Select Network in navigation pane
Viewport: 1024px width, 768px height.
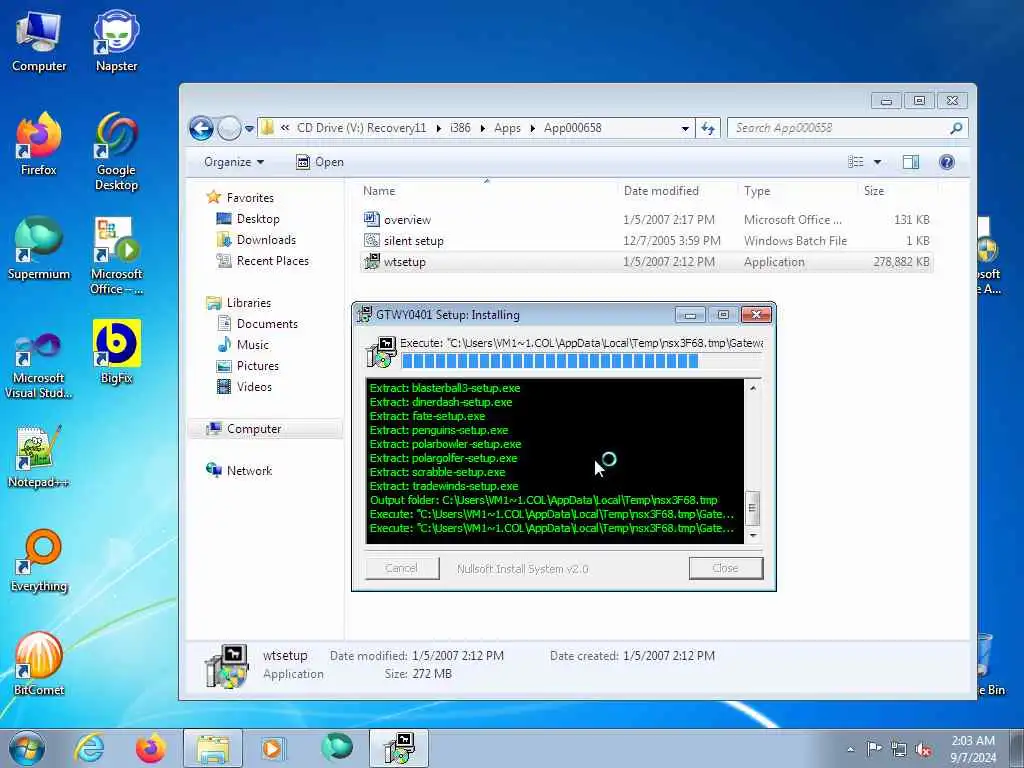[x=249, y=470]
